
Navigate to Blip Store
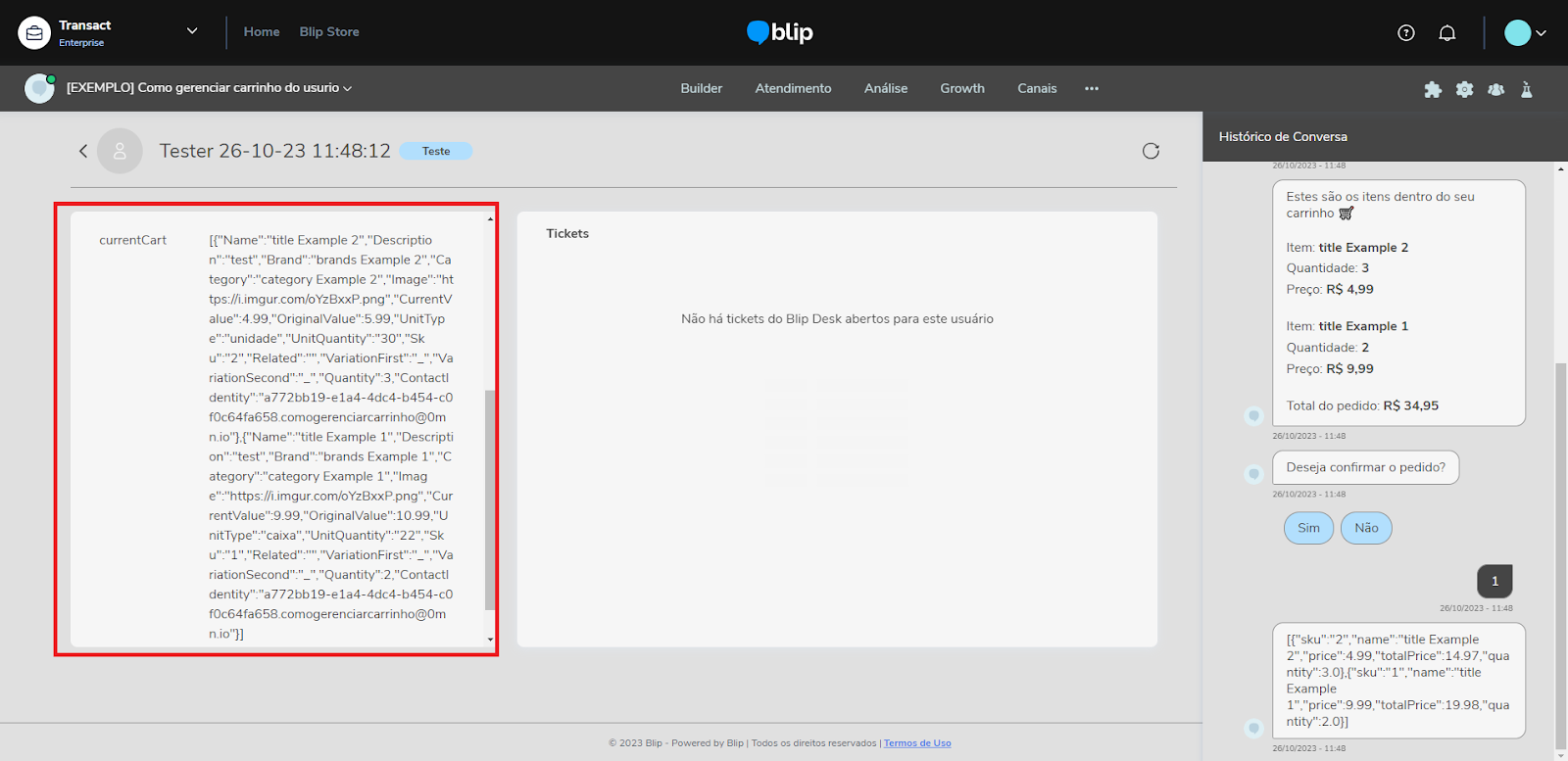[329, 32]
